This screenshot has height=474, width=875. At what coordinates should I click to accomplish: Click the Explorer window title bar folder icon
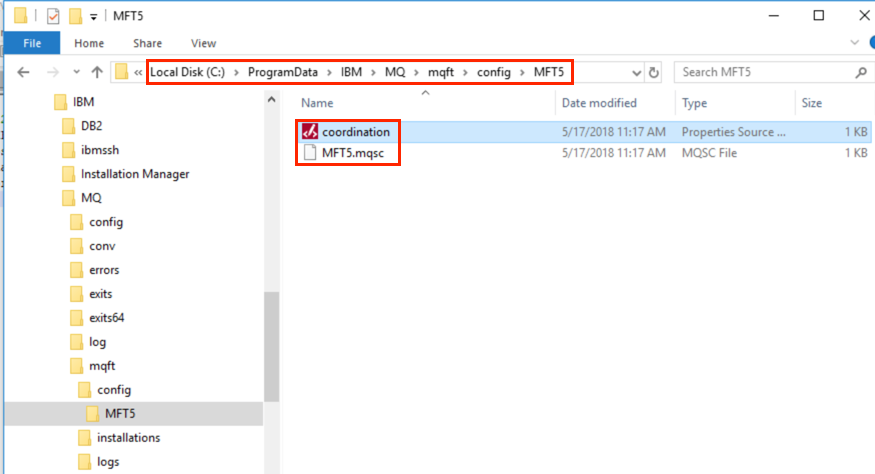pos(21,16)
